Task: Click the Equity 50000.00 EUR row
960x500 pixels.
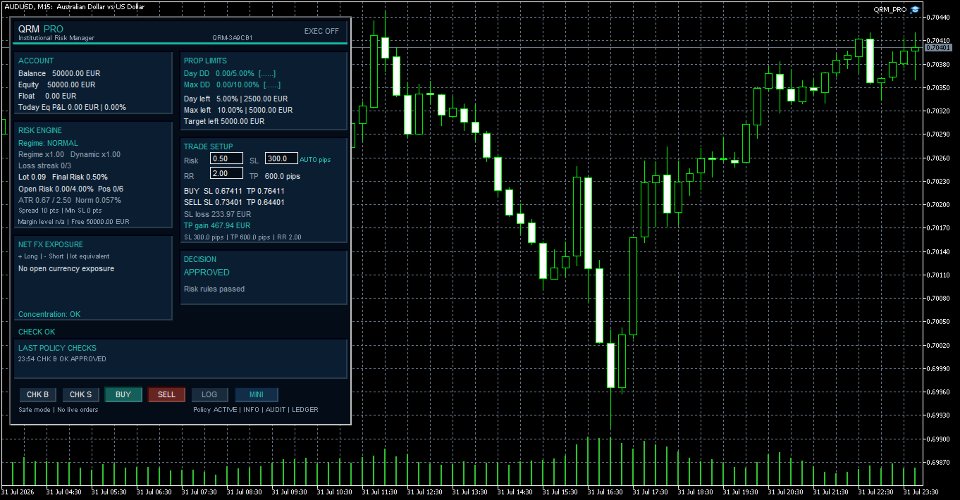Action: click(56, 85)
